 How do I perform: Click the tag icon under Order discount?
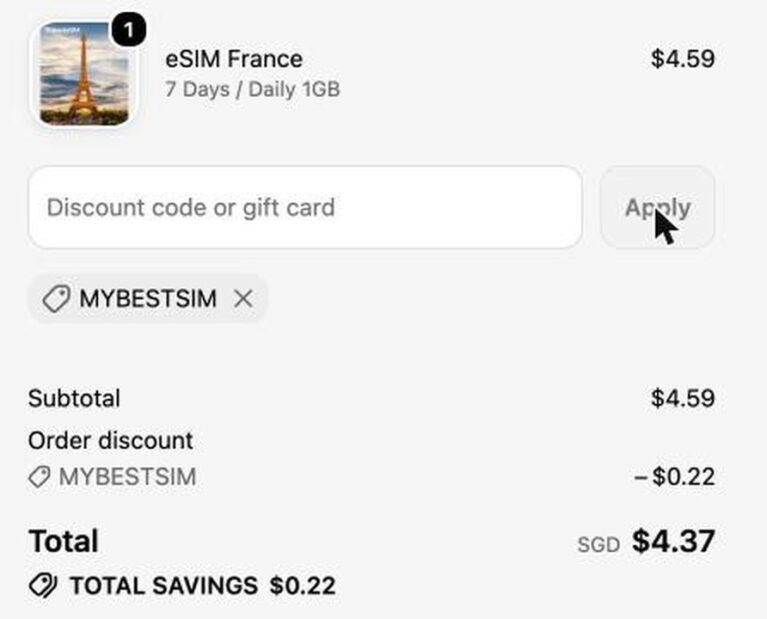click(39, 477)
